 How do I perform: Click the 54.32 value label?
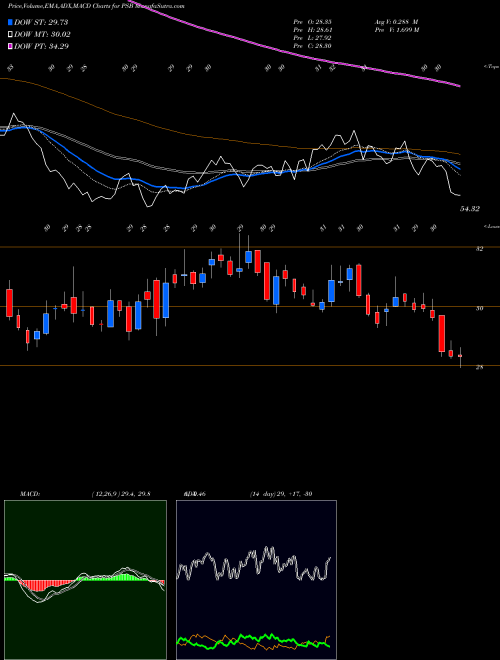coord(470,209)
